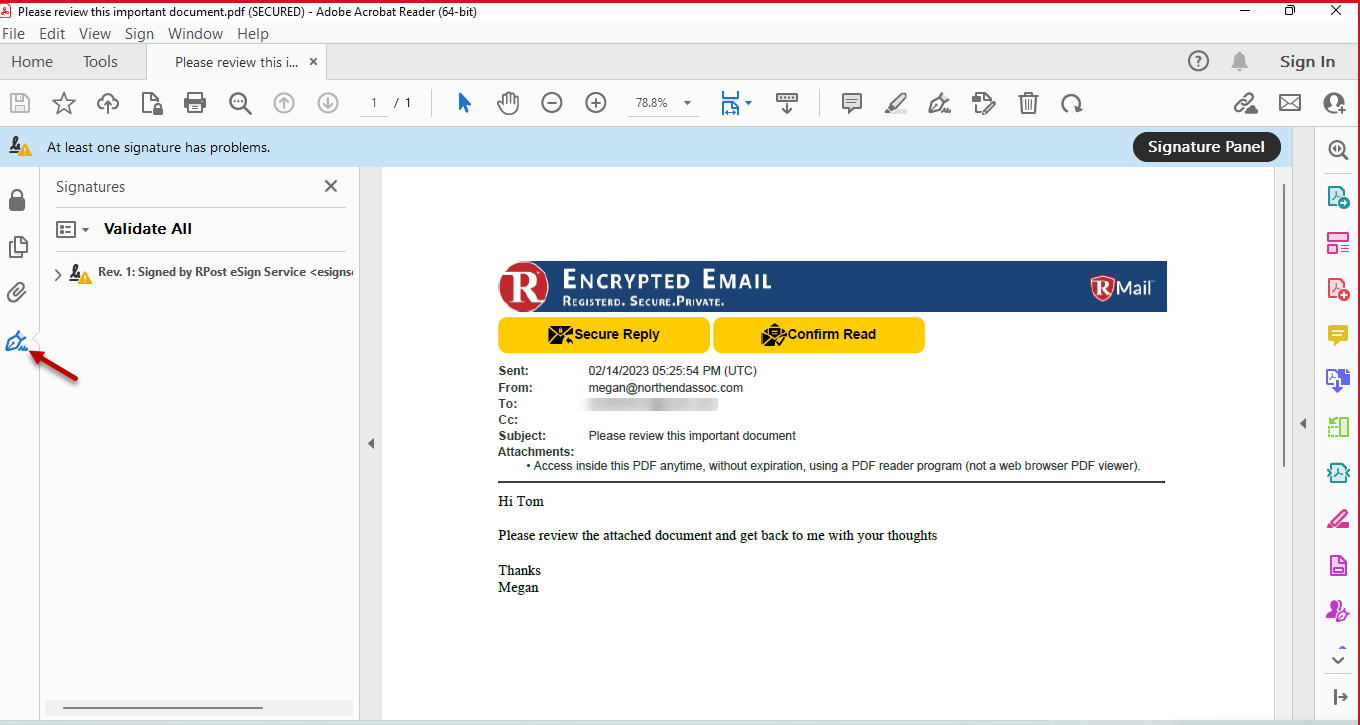Open the Sign menu
Screen dimensions: 1360x725
pyautogui.click(x=139, y=33)
